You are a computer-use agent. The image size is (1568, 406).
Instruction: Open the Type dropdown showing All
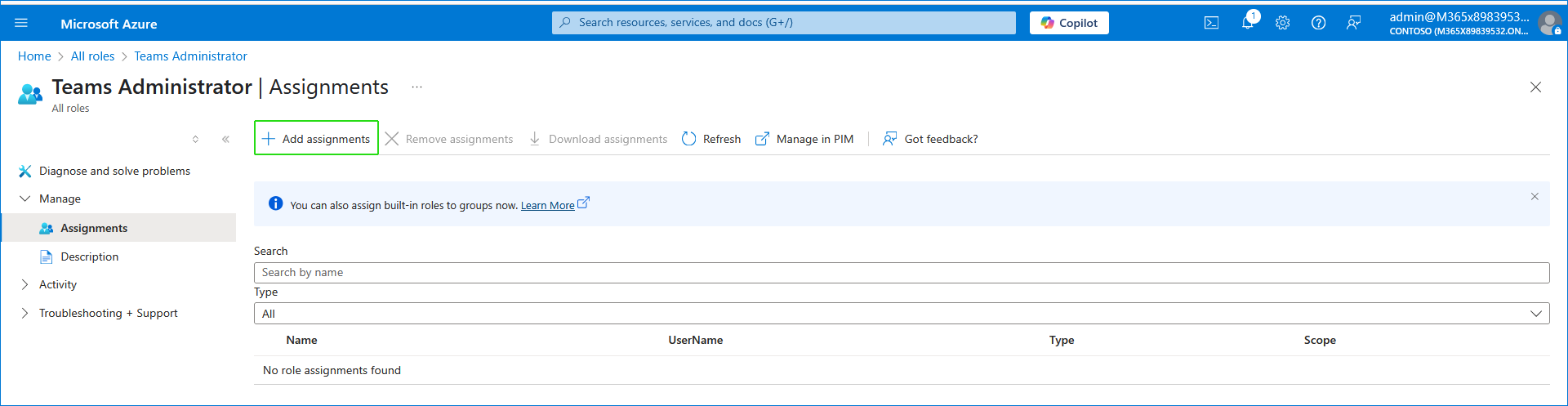click(902, 314)
